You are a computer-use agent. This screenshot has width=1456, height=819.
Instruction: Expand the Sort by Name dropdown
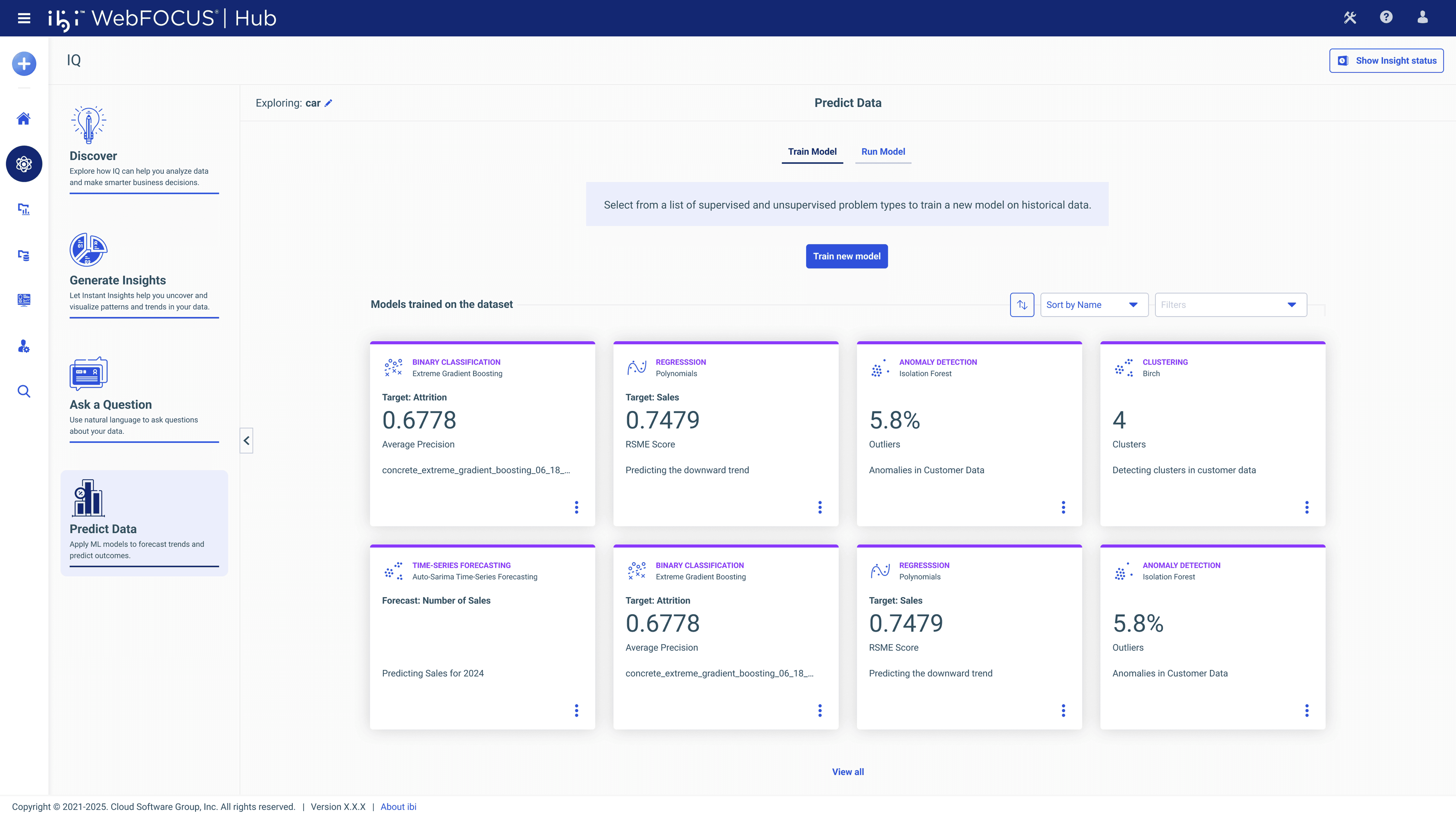(x=1094, y=305)
